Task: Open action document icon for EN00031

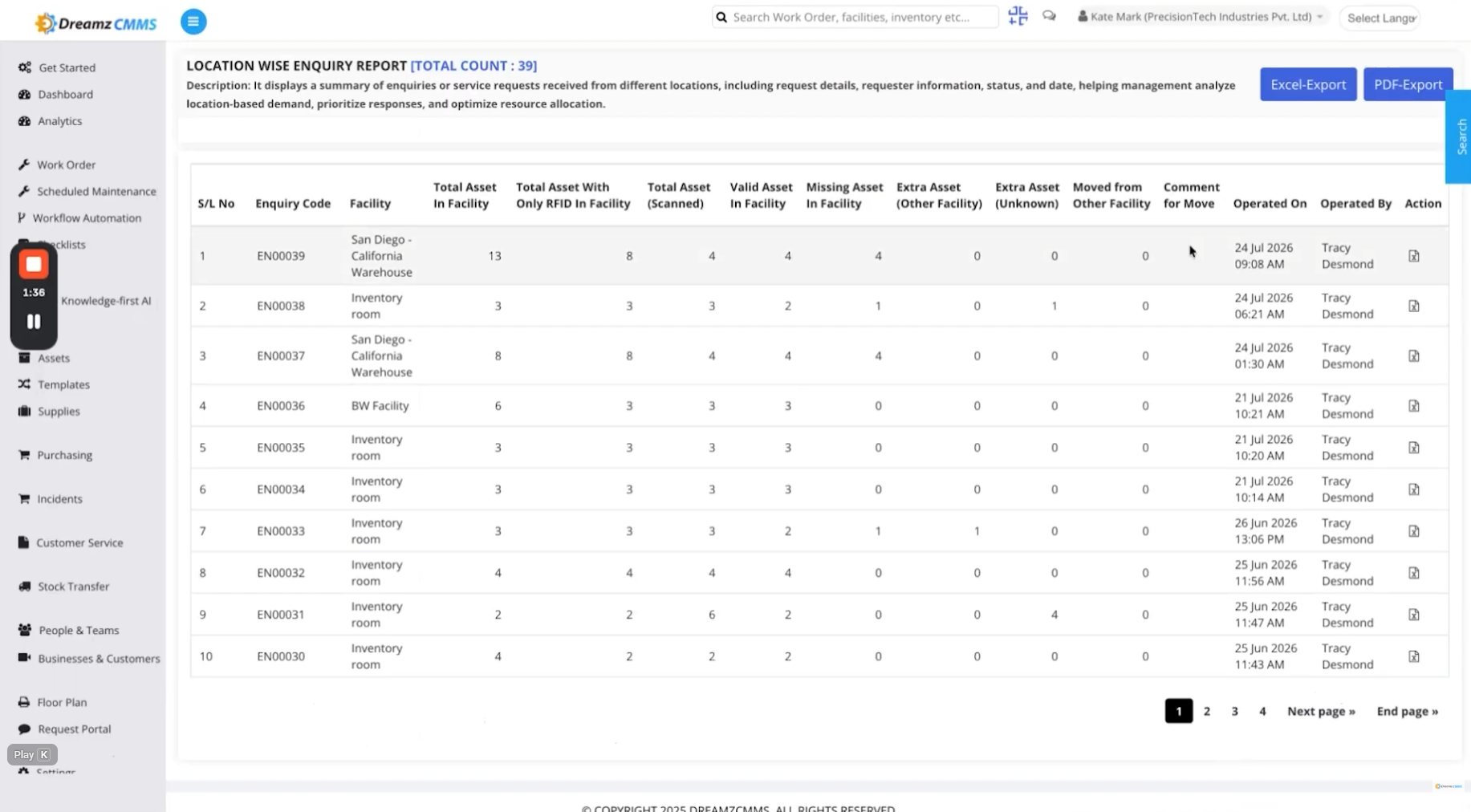Action: pos(1413,615)
